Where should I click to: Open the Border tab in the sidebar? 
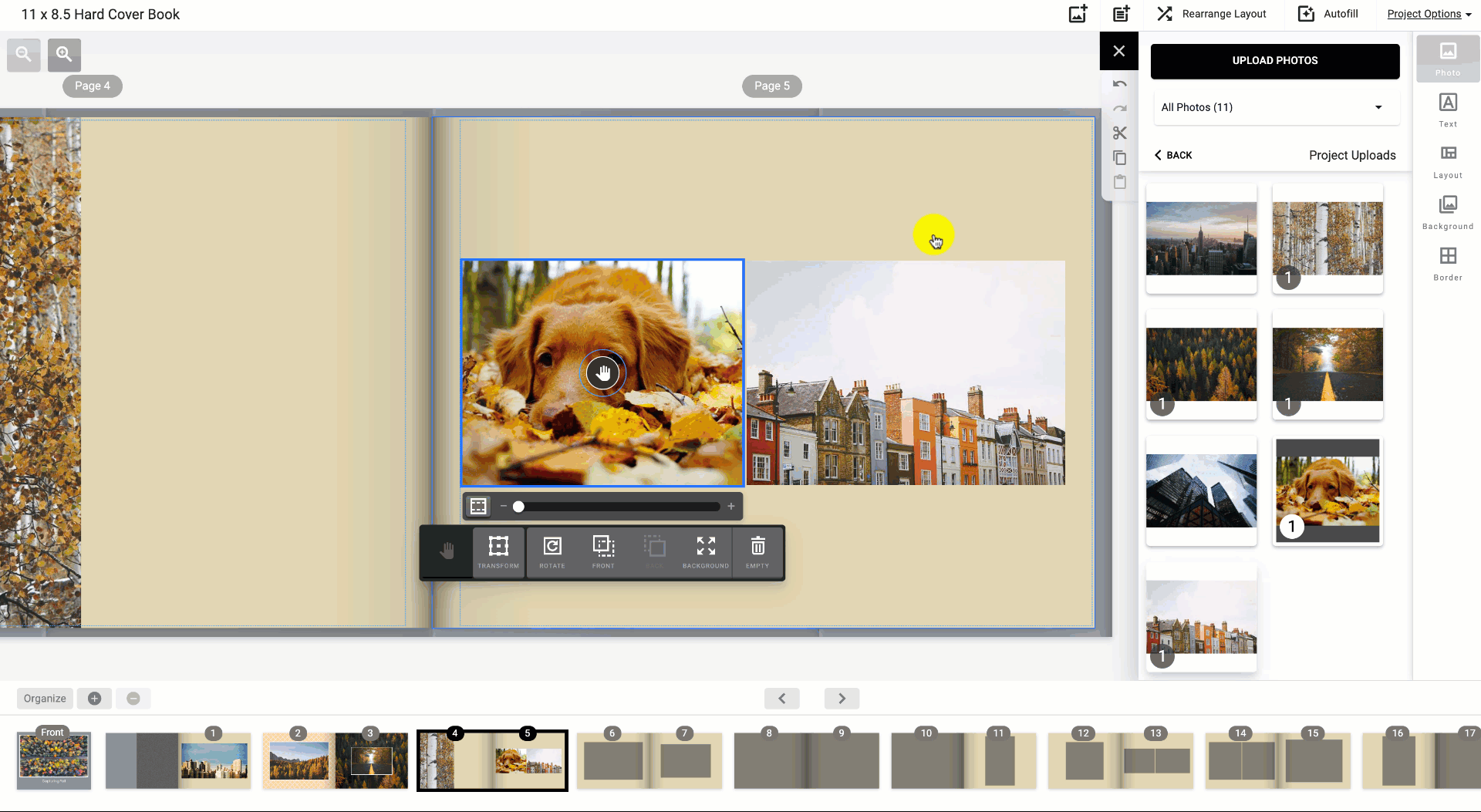click(1448, 264)
